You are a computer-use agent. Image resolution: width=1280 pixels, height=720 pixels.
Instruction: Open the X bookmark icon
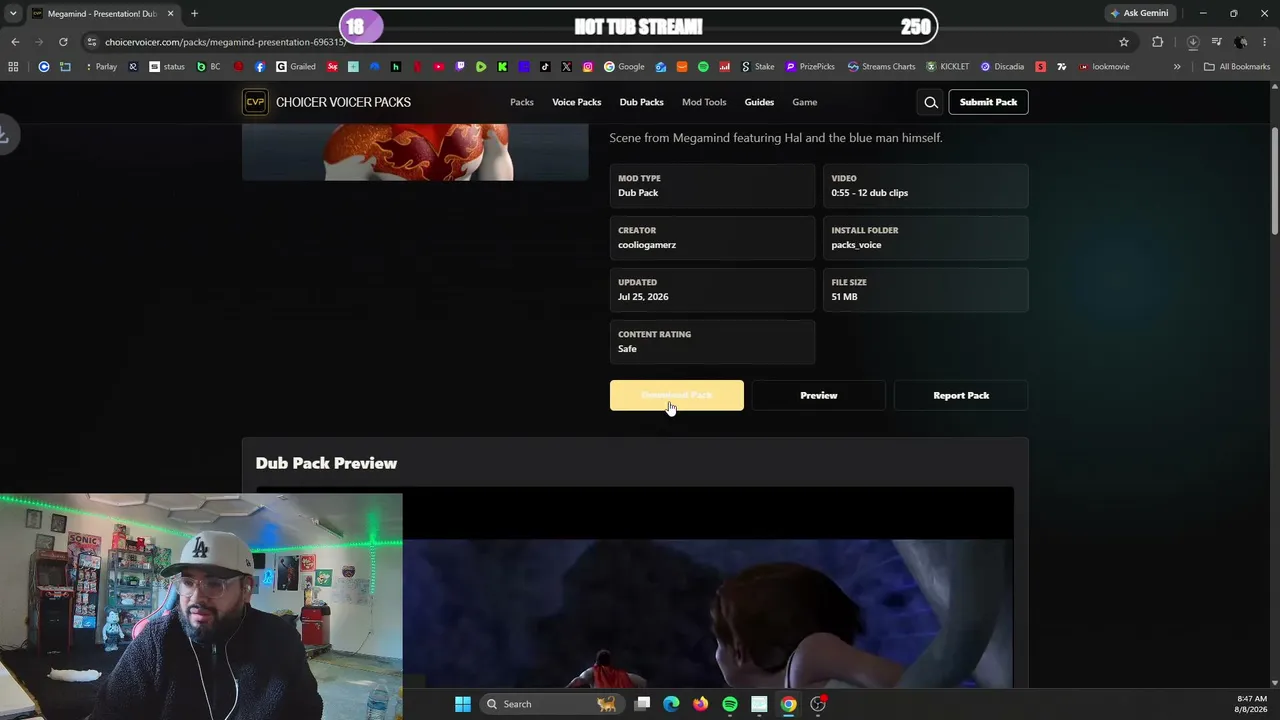coord(566,67)
